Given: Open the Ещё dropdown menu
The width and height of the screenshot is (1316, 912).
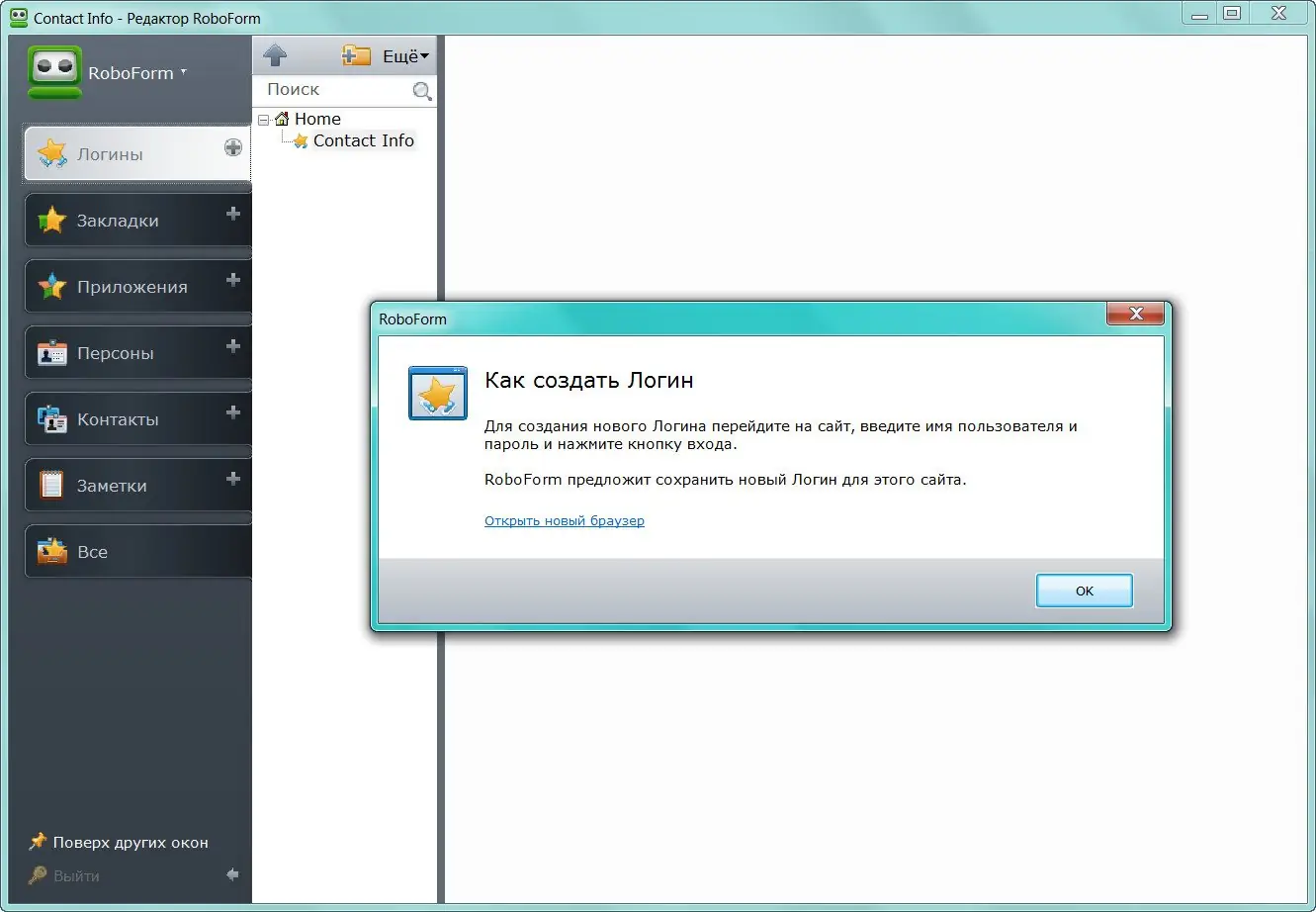Looking at the screenshot, I should point(406,56).
